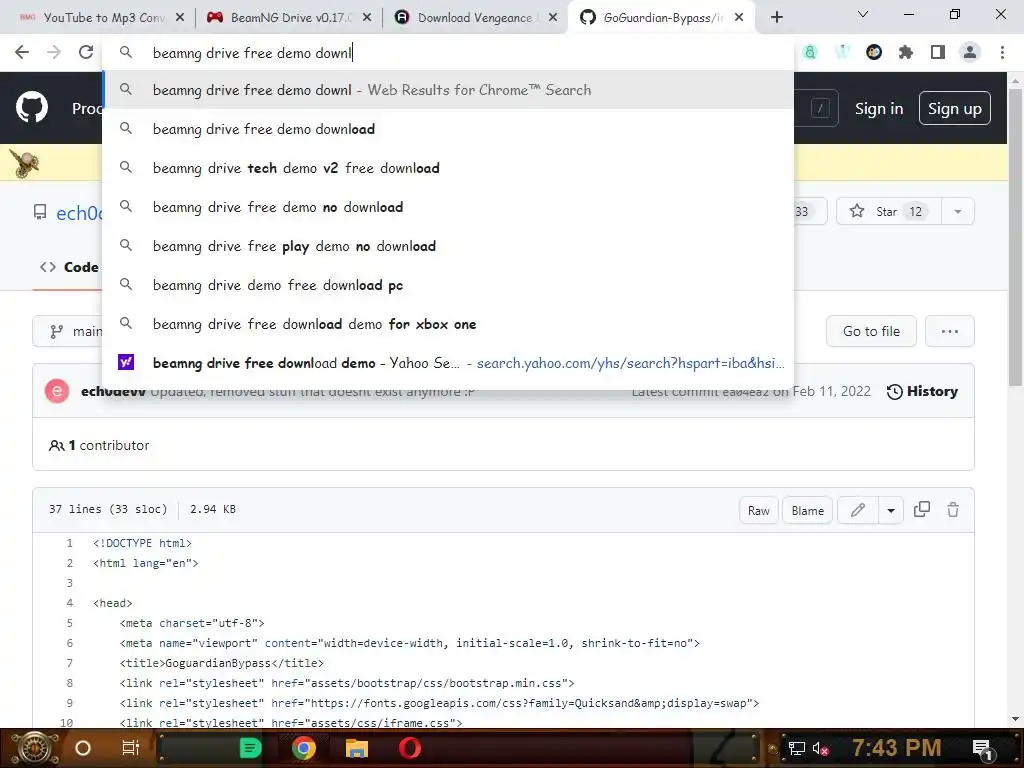Image resolution: width=1024 pixels, height=768 pixels.
Task: Select suggestion 'demo free download pc'
Action: tap(448, 285)
